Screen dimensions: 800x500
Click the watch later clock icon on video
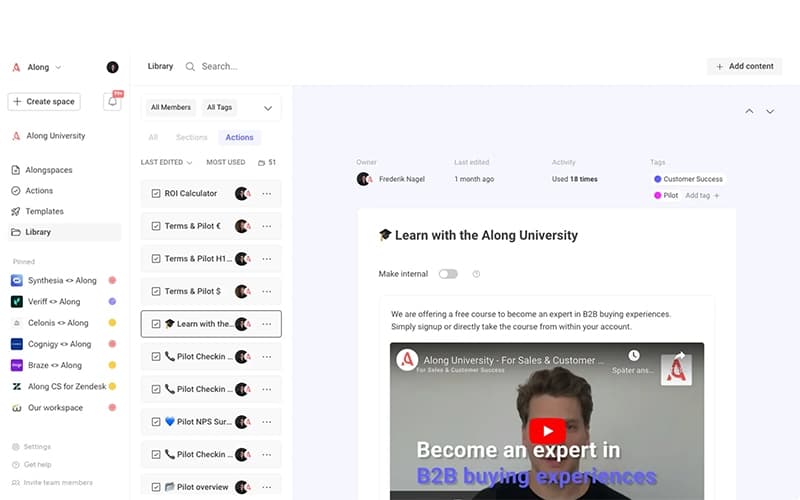pos(634,355)
